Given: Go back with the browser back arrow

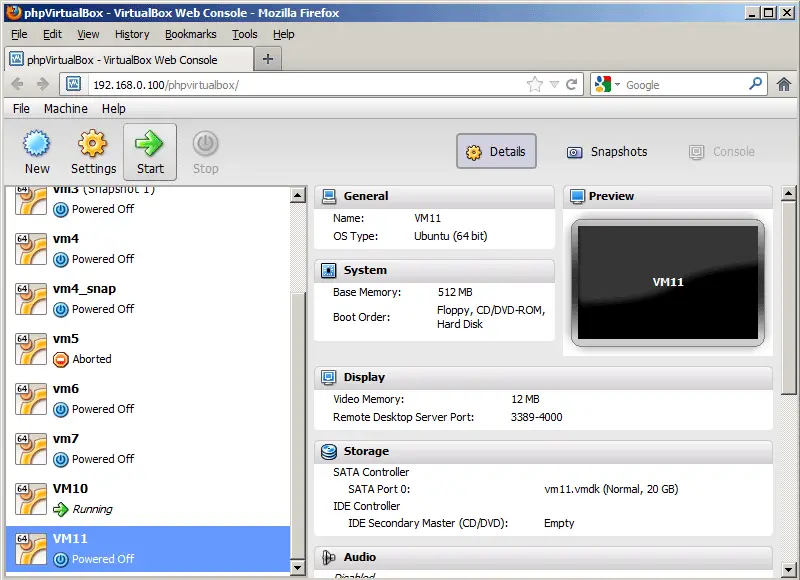Looking at the screenshot, I should point(17,84).
